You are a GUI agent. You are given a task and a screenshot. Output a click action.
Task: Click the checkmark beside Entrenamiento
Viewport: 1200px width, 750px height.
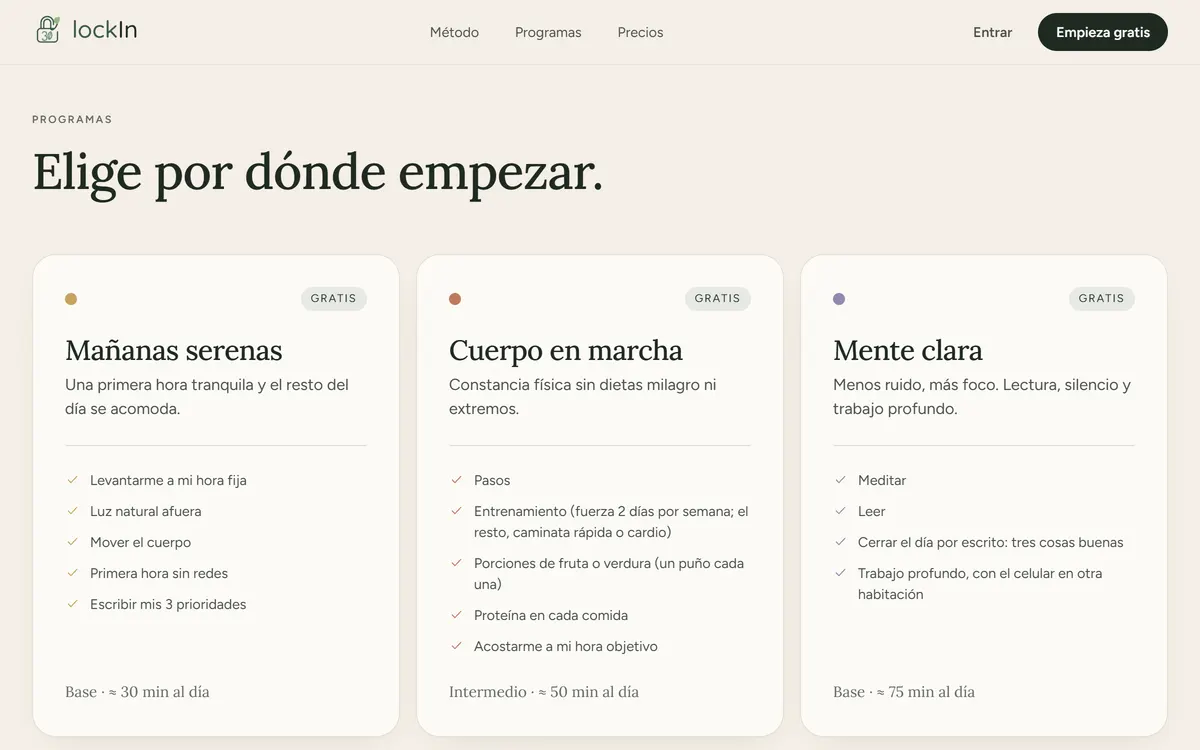[456, 511]
